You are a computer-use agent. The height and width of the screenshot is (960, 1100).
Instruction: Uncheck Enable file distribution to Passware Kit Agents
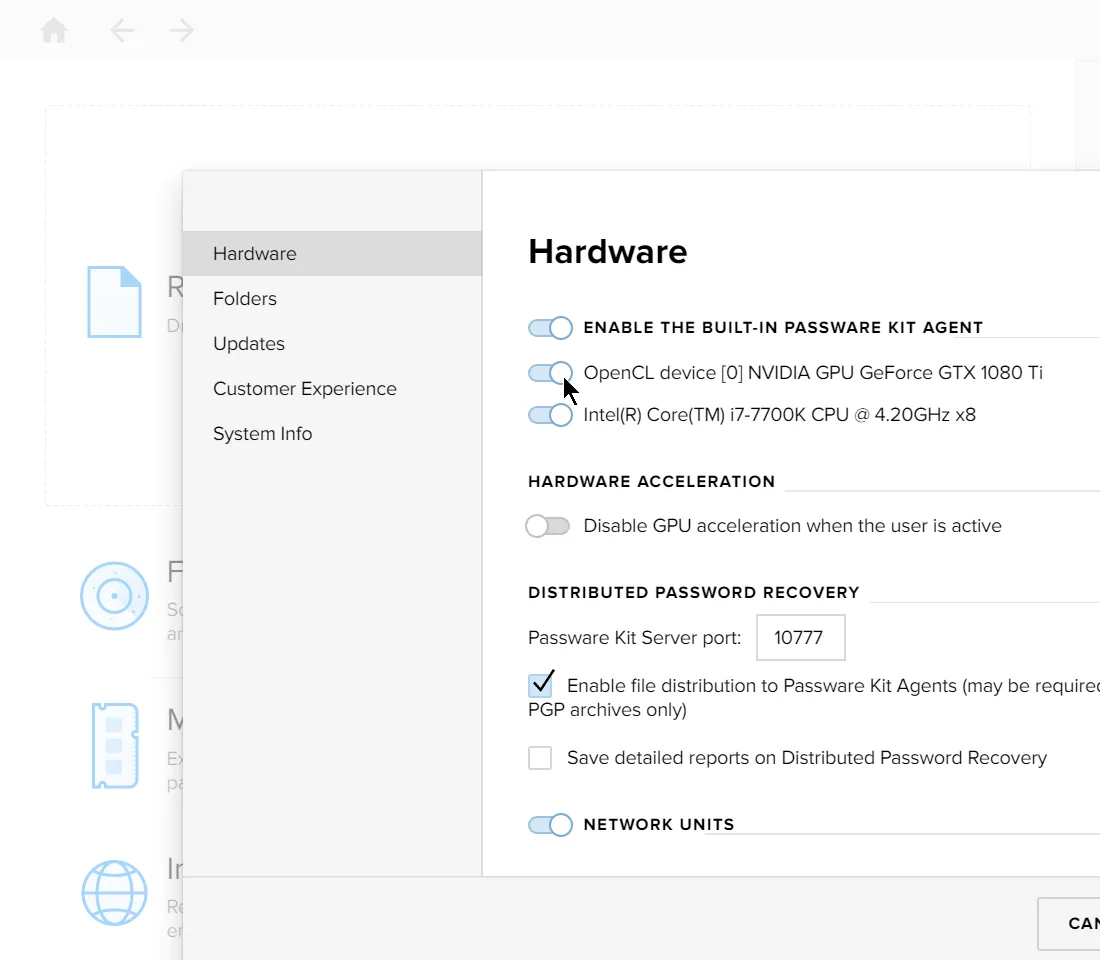[x=541, y=686]
